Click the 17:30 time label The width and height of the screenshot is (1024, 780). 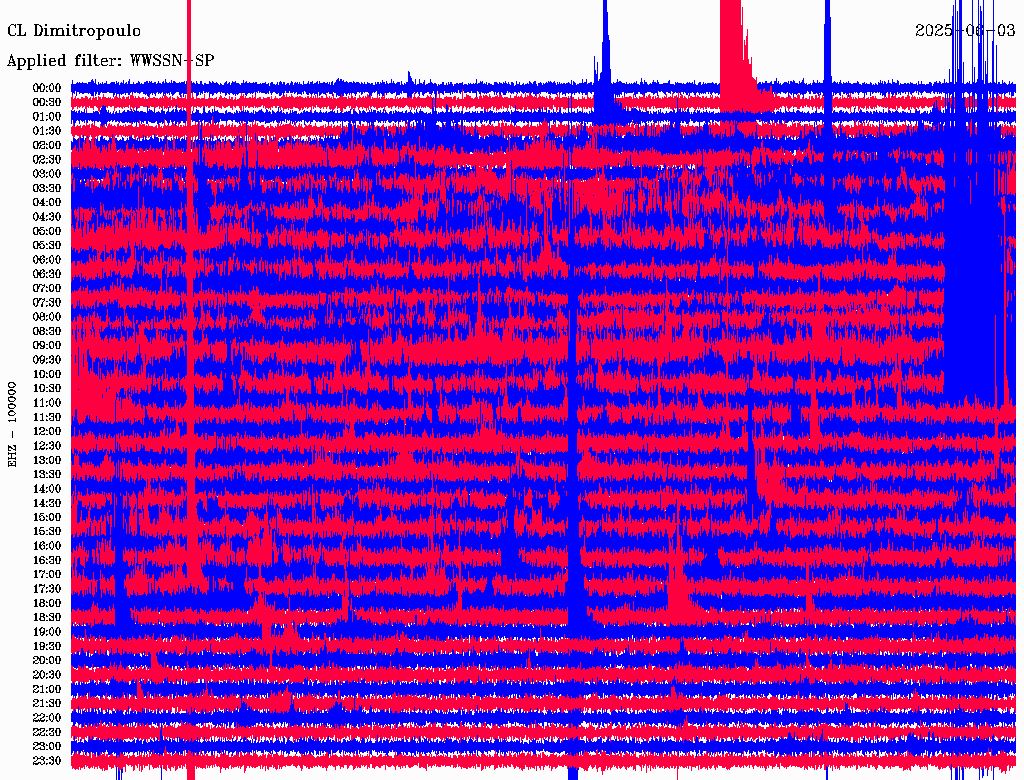(x=47, y=590)
